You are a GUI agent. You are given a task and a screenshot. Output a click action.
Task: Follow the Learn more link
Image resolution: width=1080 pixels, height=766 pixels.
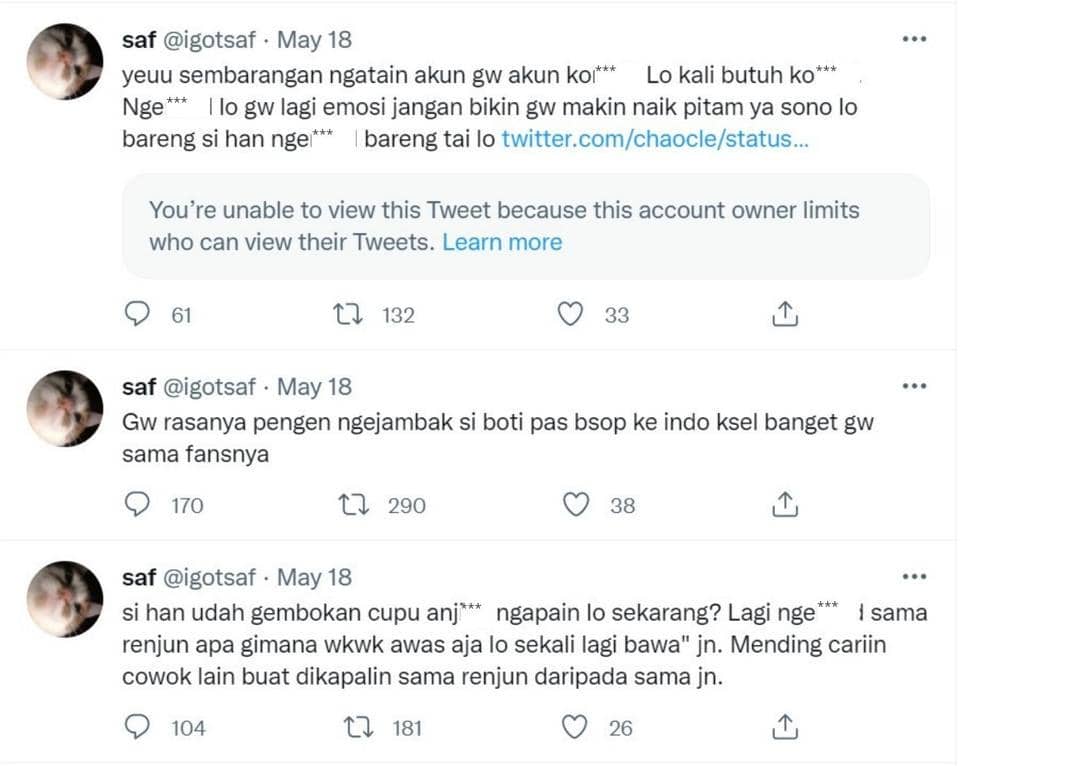click(x=503, y=242)
